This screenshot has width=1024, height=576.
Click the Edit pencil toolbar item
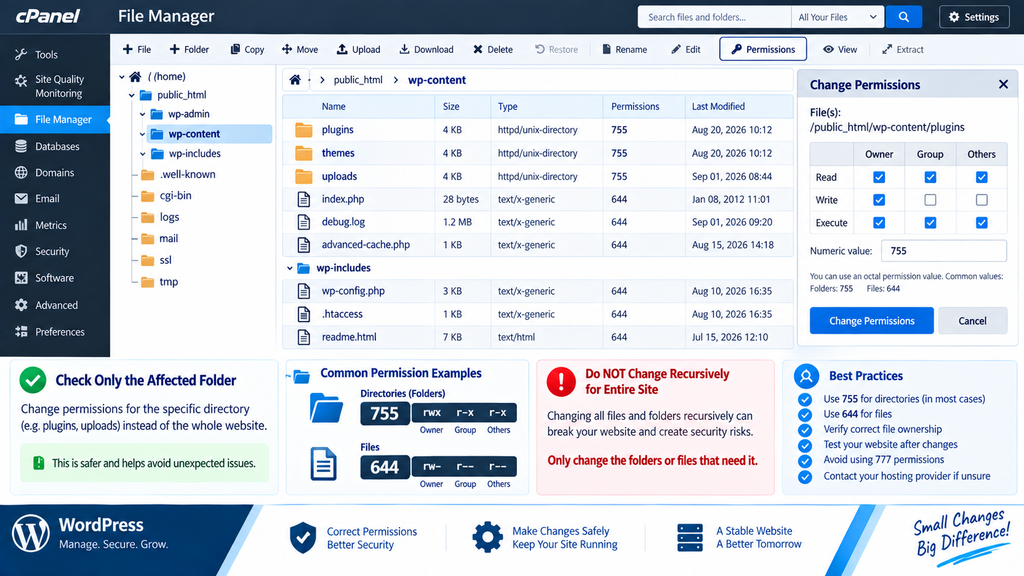(685, 49)
